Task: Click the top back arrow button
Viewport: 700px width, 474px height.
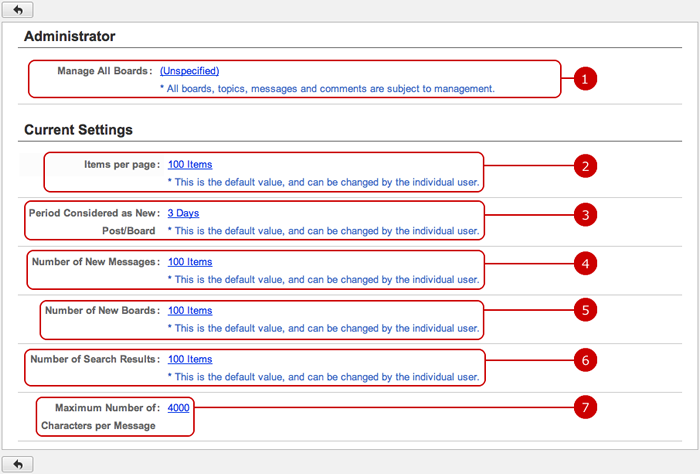Action: point(17,9)
